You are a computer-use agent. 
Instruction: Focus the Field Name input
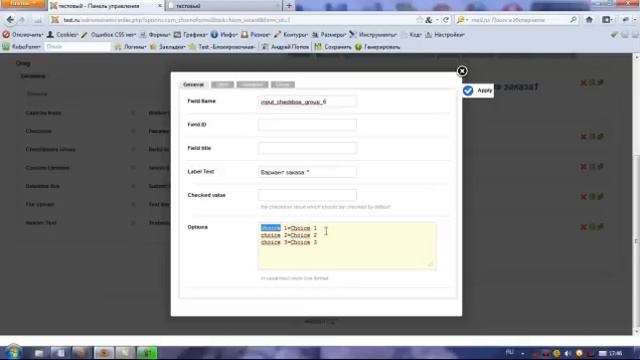(307, 102)
